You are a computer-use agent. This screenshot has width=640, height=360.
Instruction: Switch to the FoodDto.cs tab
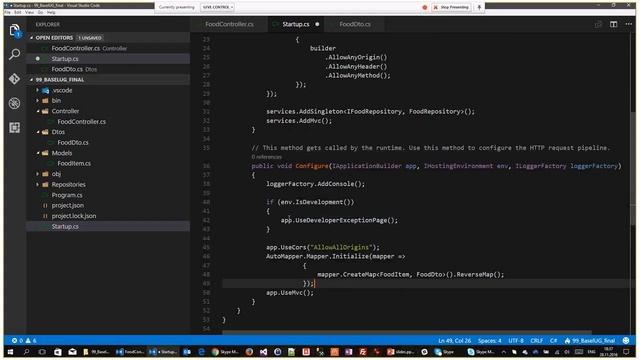pyautogui.click(x=355, y=24)
